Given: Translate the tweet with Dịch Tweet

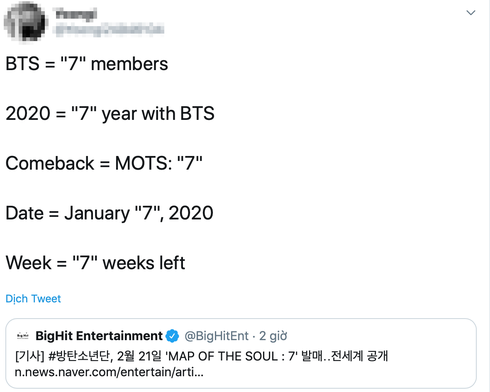Looking at the screenshot, I should (33, 299).
